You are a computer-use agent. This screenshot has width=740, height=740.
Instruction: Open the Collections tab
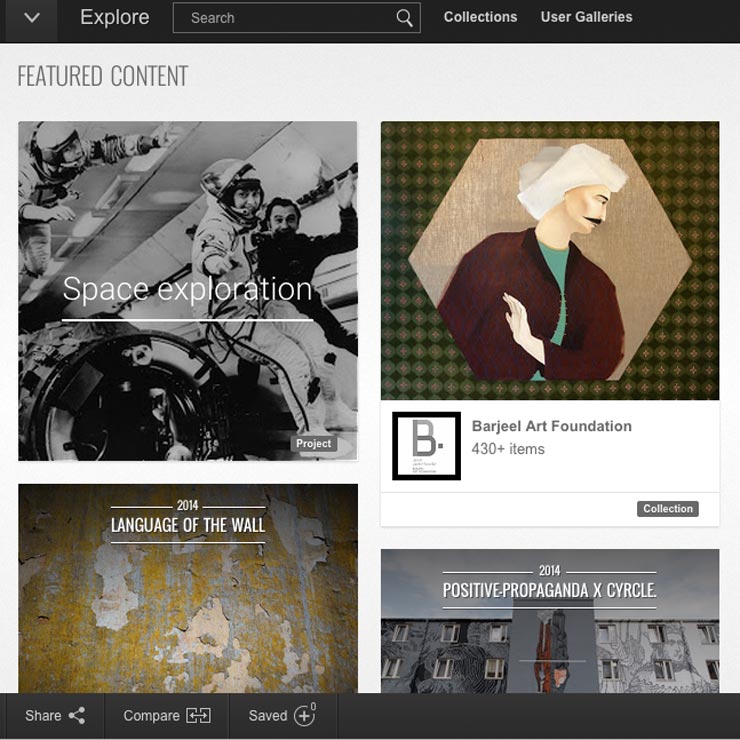pos(480,17)
